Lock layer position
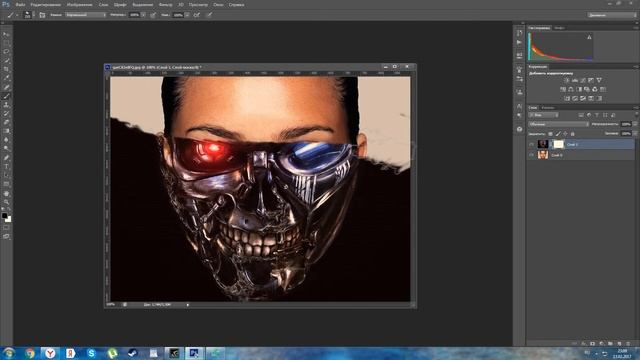The width and height of the screenshot is (640, 360). 565,134
